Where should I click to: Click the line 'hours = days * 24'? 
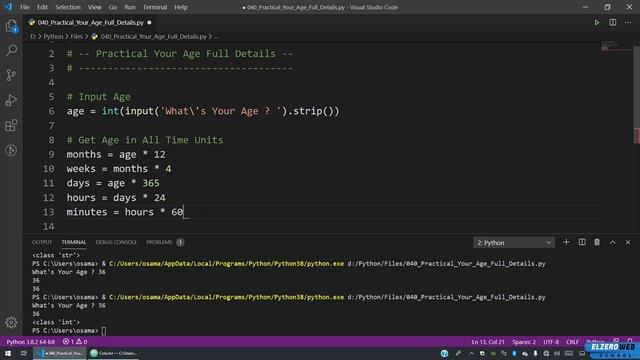point(116,198)
